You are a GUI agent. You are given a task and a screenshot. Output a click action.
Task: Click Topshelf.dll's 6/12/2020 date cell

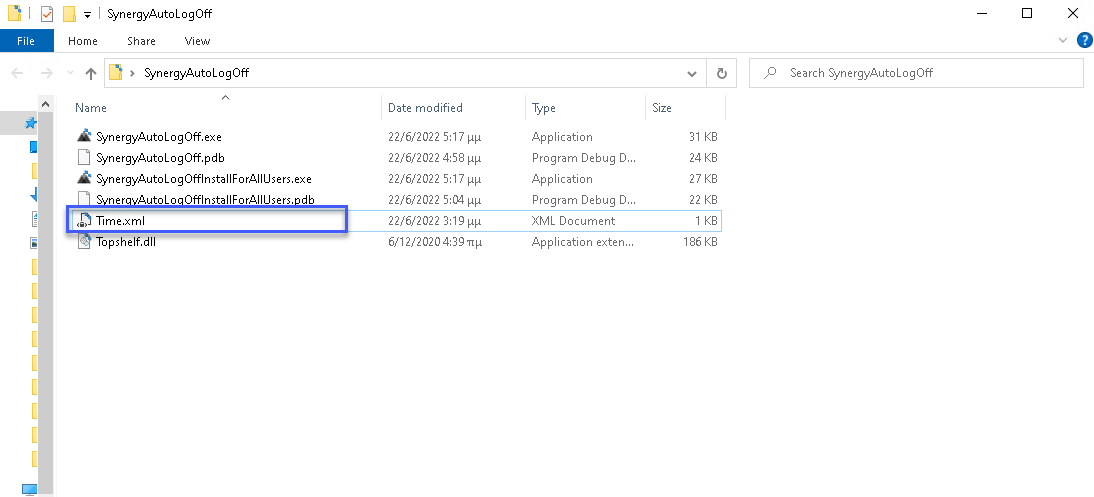coord(434,242)
